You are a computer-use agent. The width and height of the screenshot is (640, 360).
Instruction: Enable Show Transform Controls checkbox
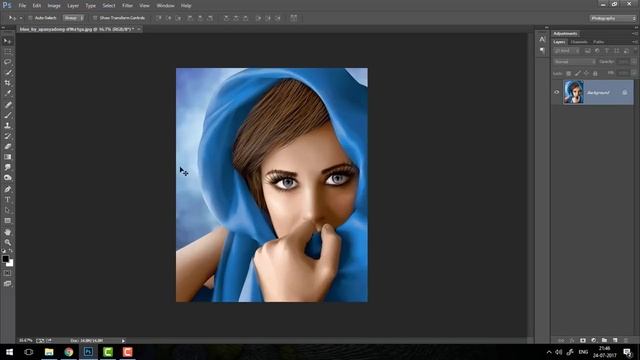[95, 18]
